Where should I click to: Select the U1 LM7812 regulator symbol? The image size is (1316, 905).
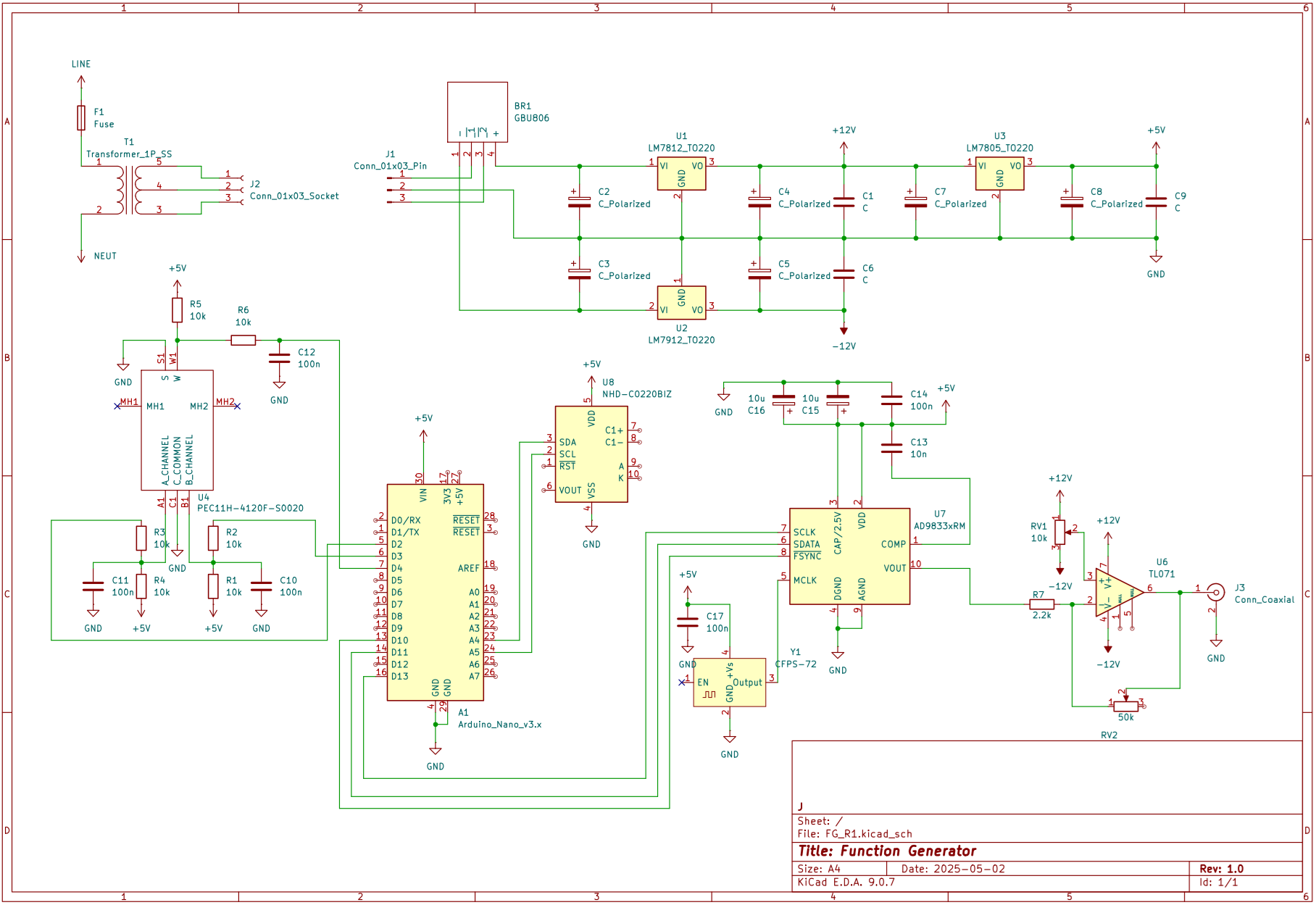point(681,175)
